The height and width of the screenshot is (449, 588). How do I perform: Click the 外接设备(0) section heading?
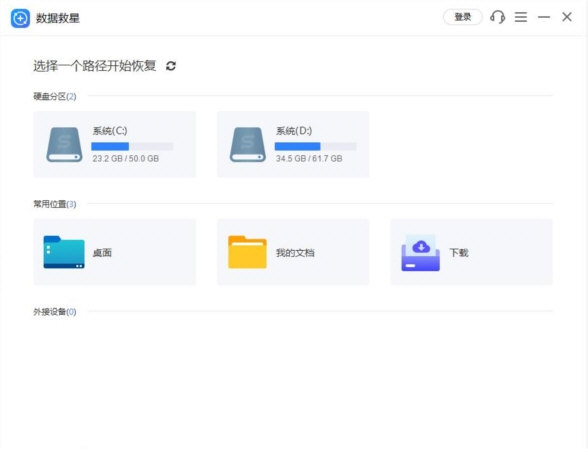55,312
